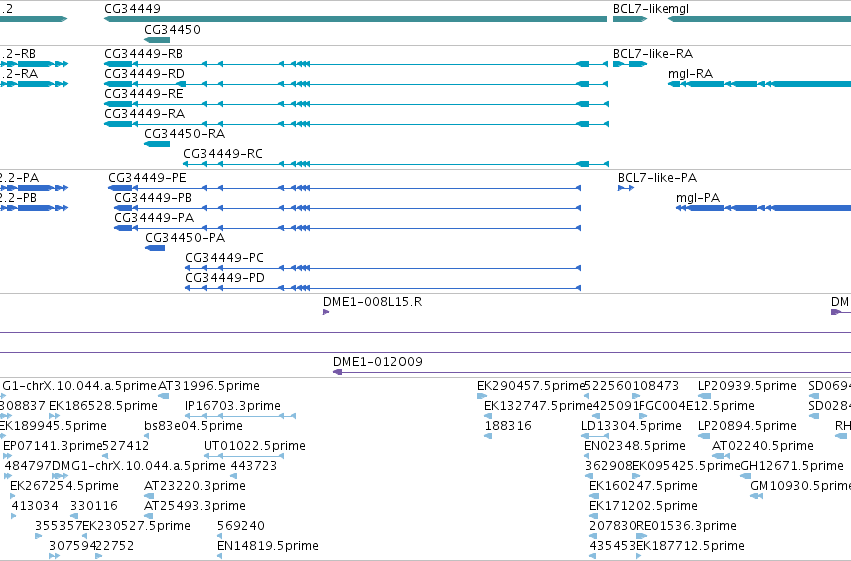The image size is (851, 561).
Task: Select the CG34449-RB transcript label
Action: point(143,54)
